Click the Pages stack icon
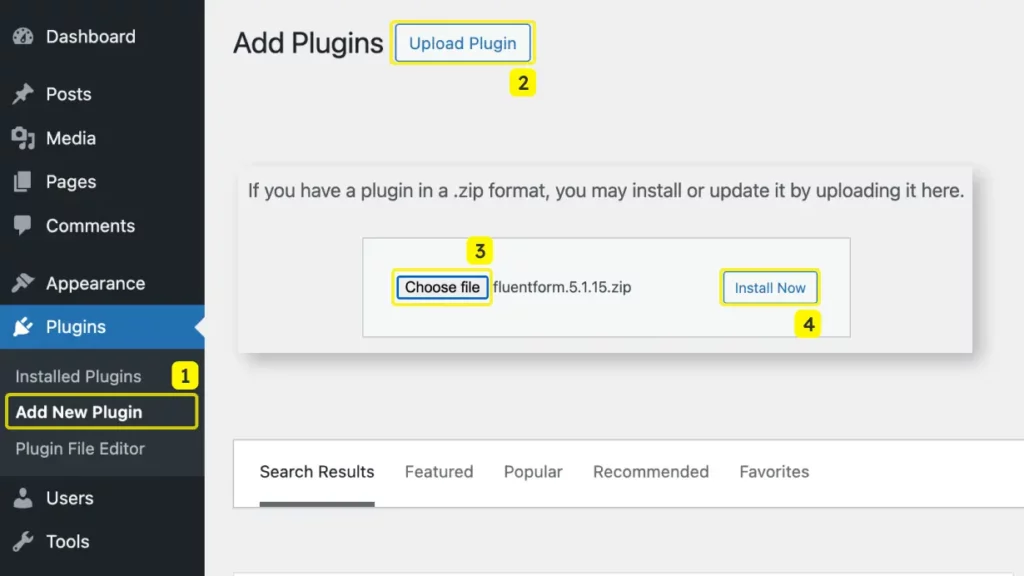Image resolution: width=1024 pixels, height=576 pixels. tap(23, 182)
